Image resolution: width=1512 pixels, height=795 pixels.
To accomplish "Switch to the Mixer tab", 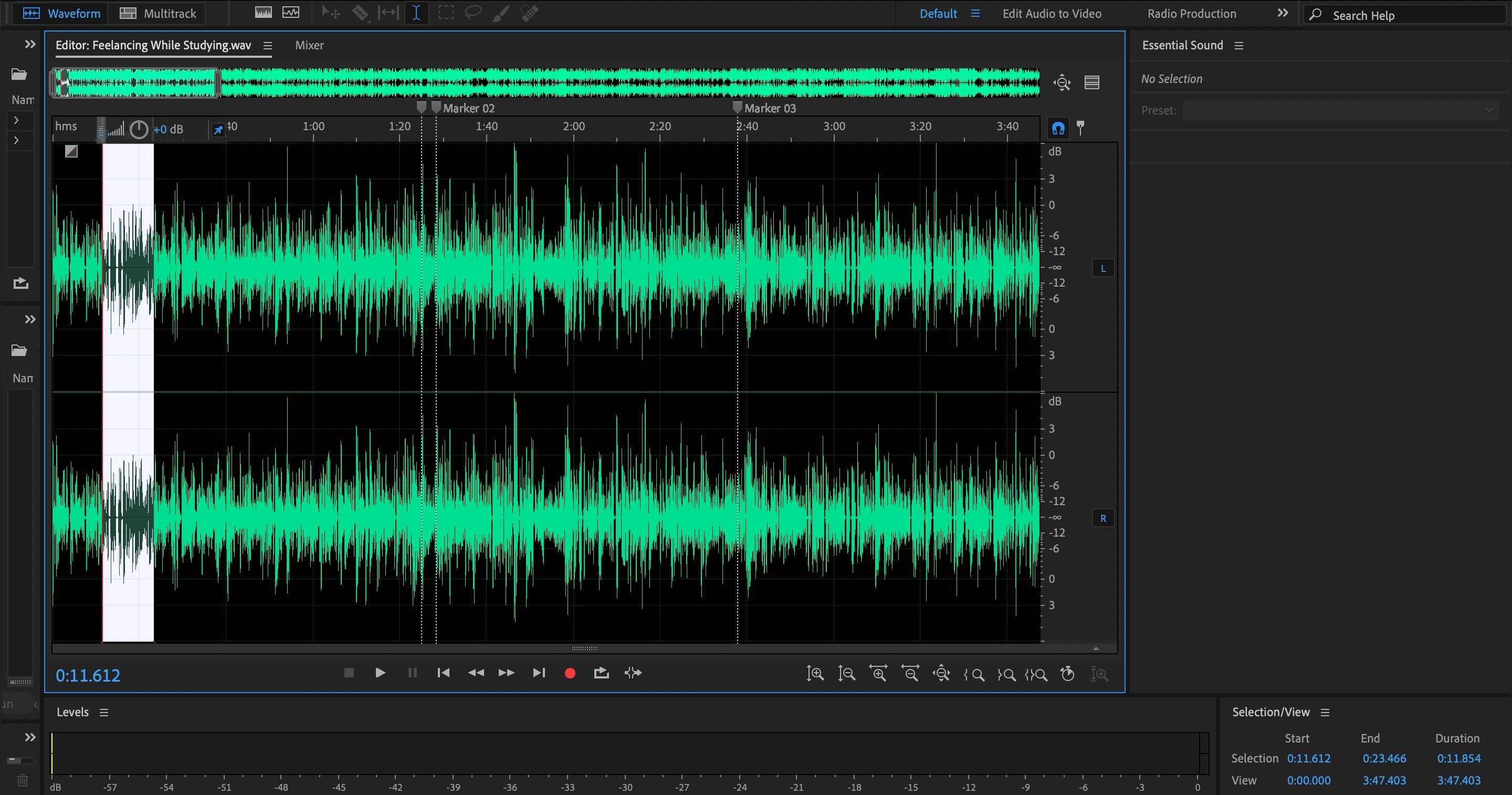I will point(309,45).
